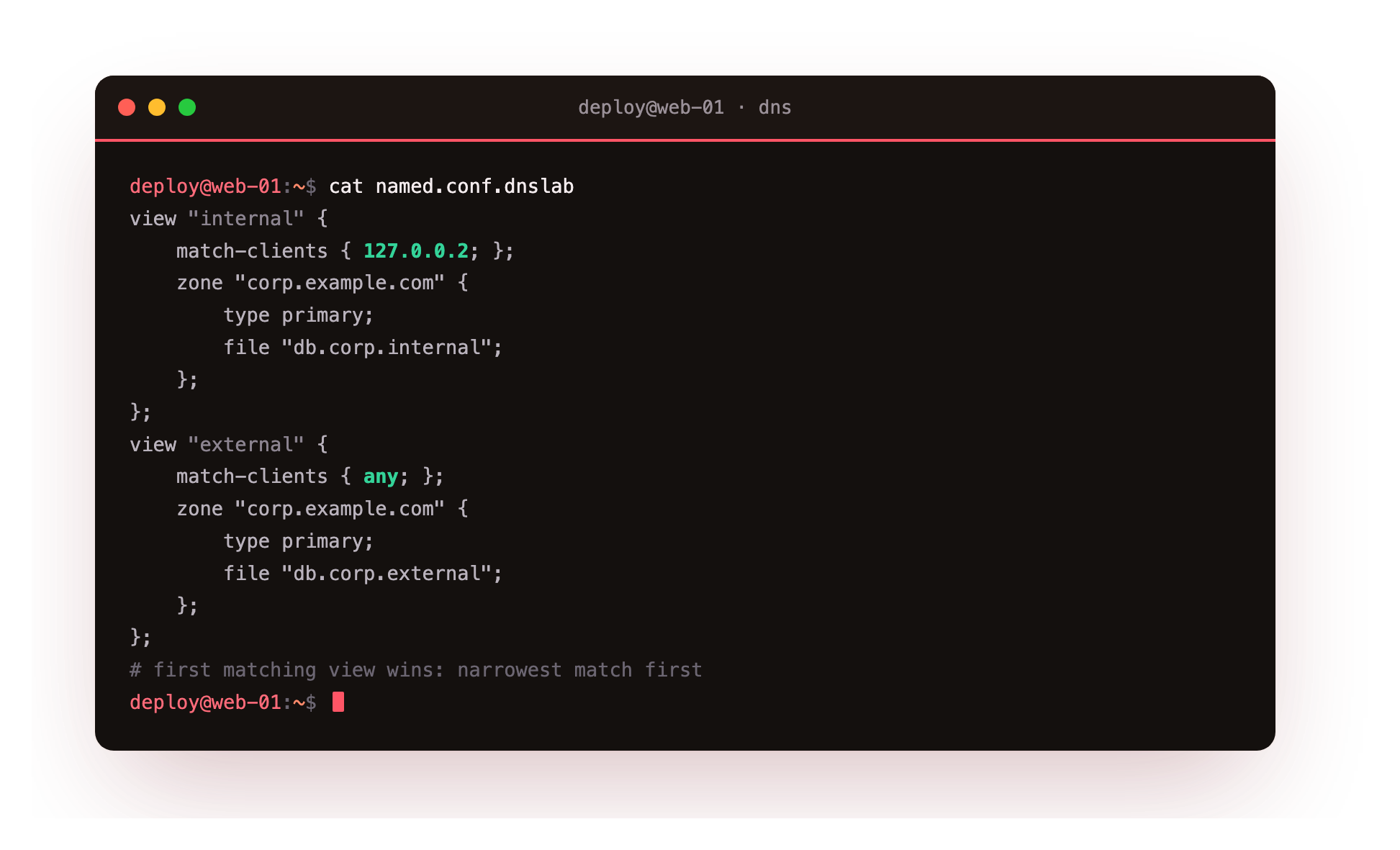The height and width of the screenshot is (850, 1400).
Task: Click the bottom deploy@web-01 prompt
Action: [x=223, y=702]
